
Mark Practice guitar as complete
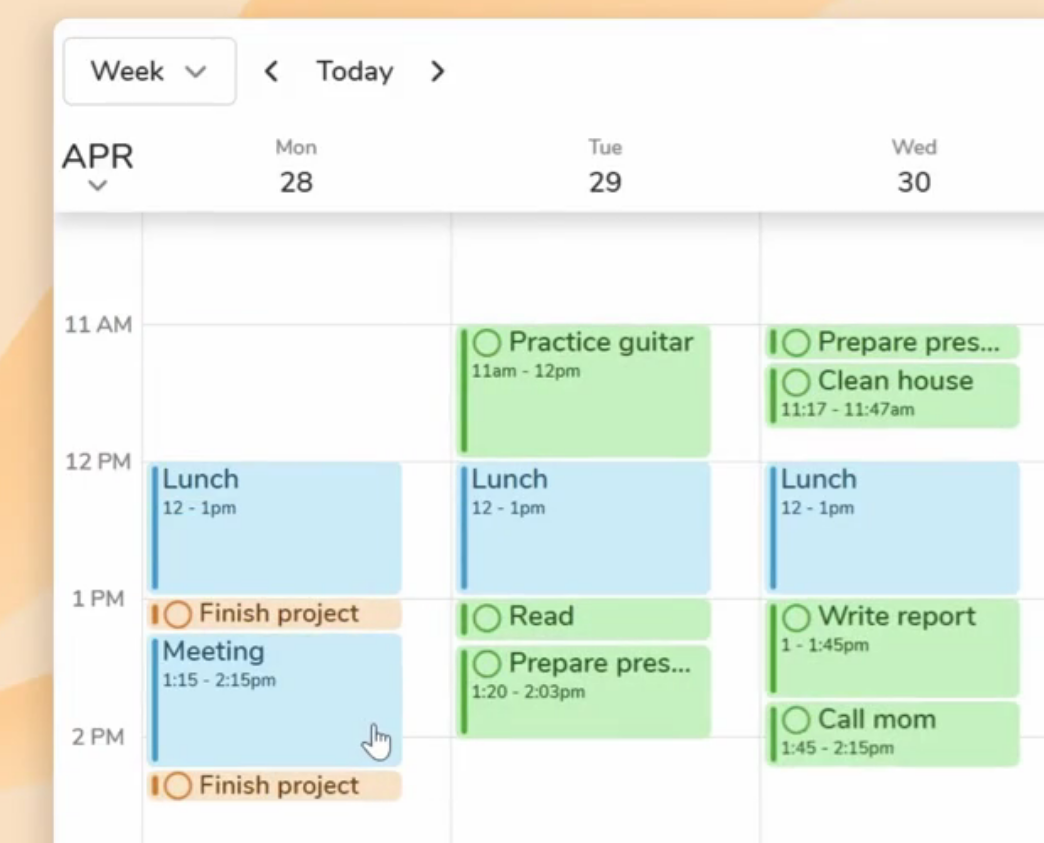point(486,342)
